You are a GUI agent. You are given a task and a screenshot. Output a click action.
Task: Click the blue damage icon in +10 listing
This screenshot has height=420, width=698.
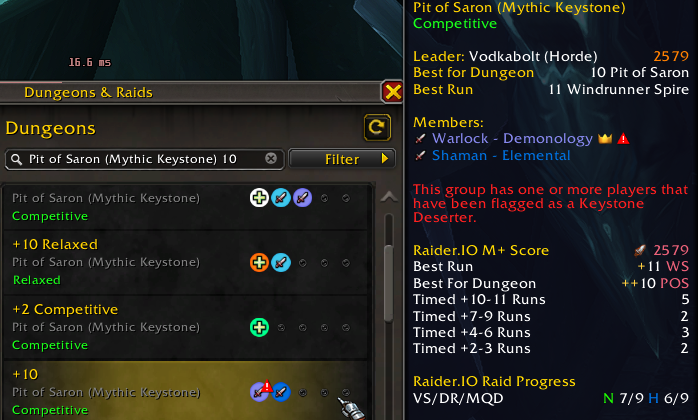click(281, 392)
